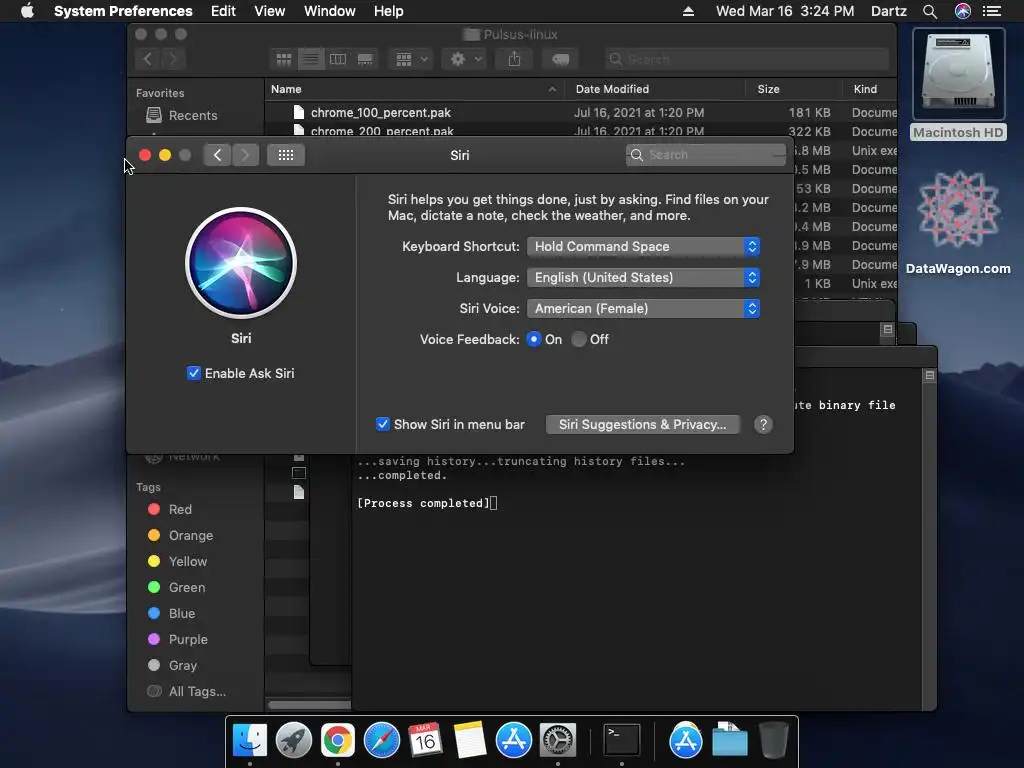Image resolution: width=1024 pixels, height=768 pixels.
Task: Toggle Enable Ask Siri checkbox
Action: click(193, 373)
